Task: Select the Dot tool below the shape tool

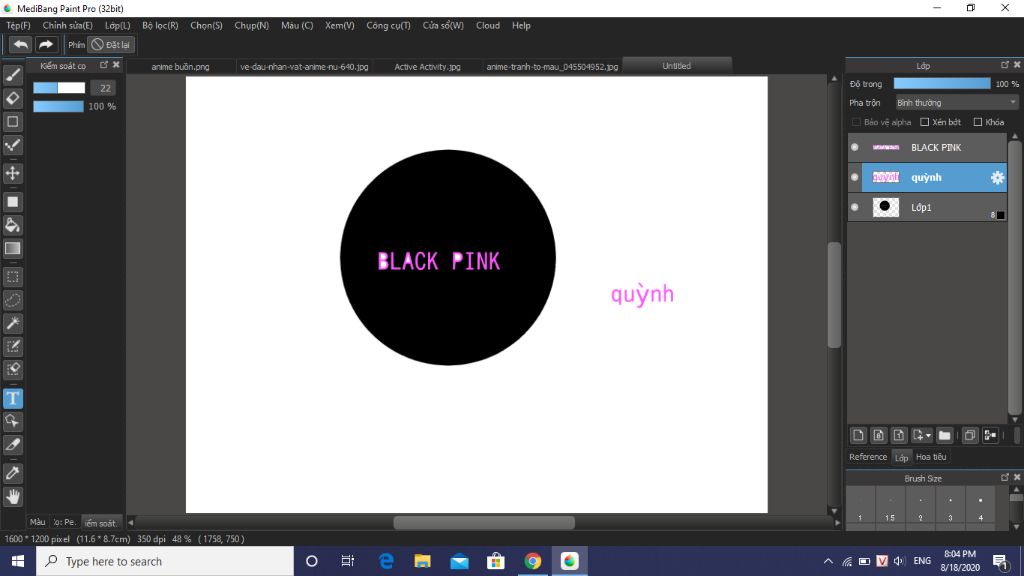Action: pyautogui.click(x=12, y=145)
